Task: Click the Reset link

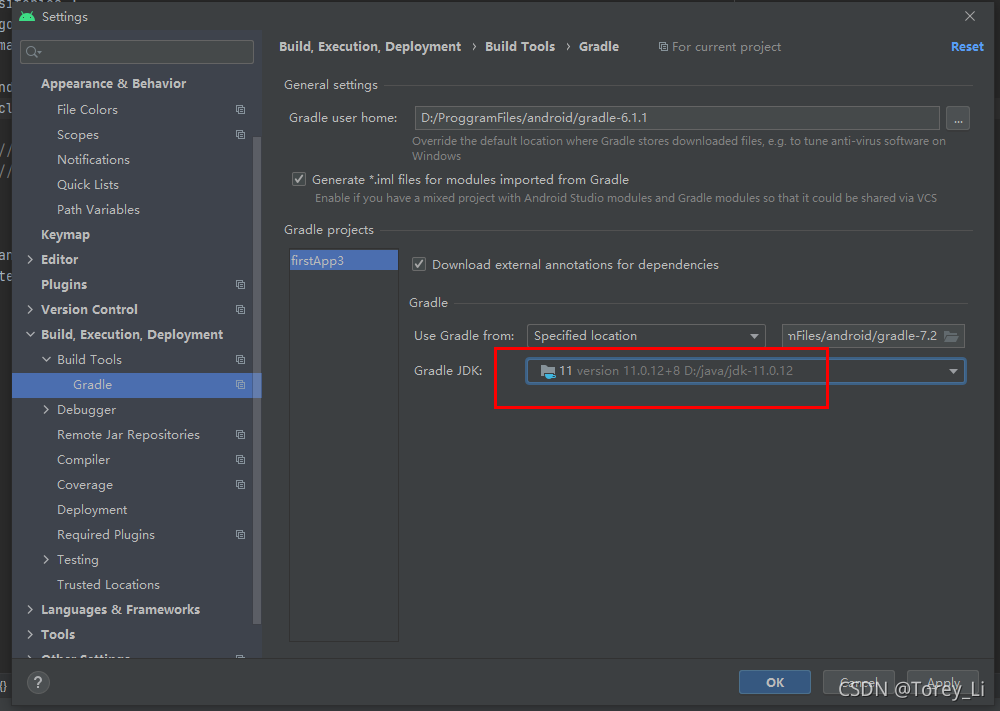Action: [x=967, y=47]
